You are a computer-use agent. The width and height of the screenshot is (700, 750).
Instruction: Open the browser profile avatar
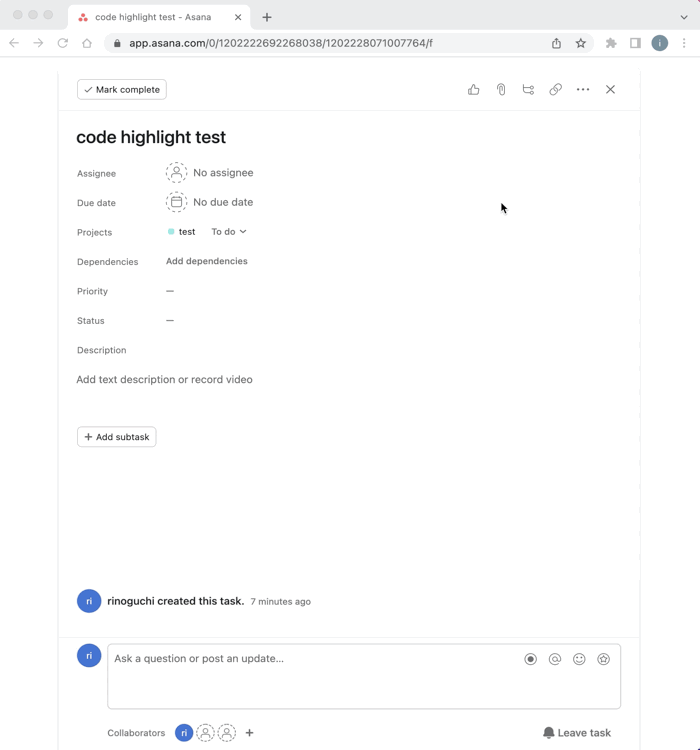tap(660, 43)
